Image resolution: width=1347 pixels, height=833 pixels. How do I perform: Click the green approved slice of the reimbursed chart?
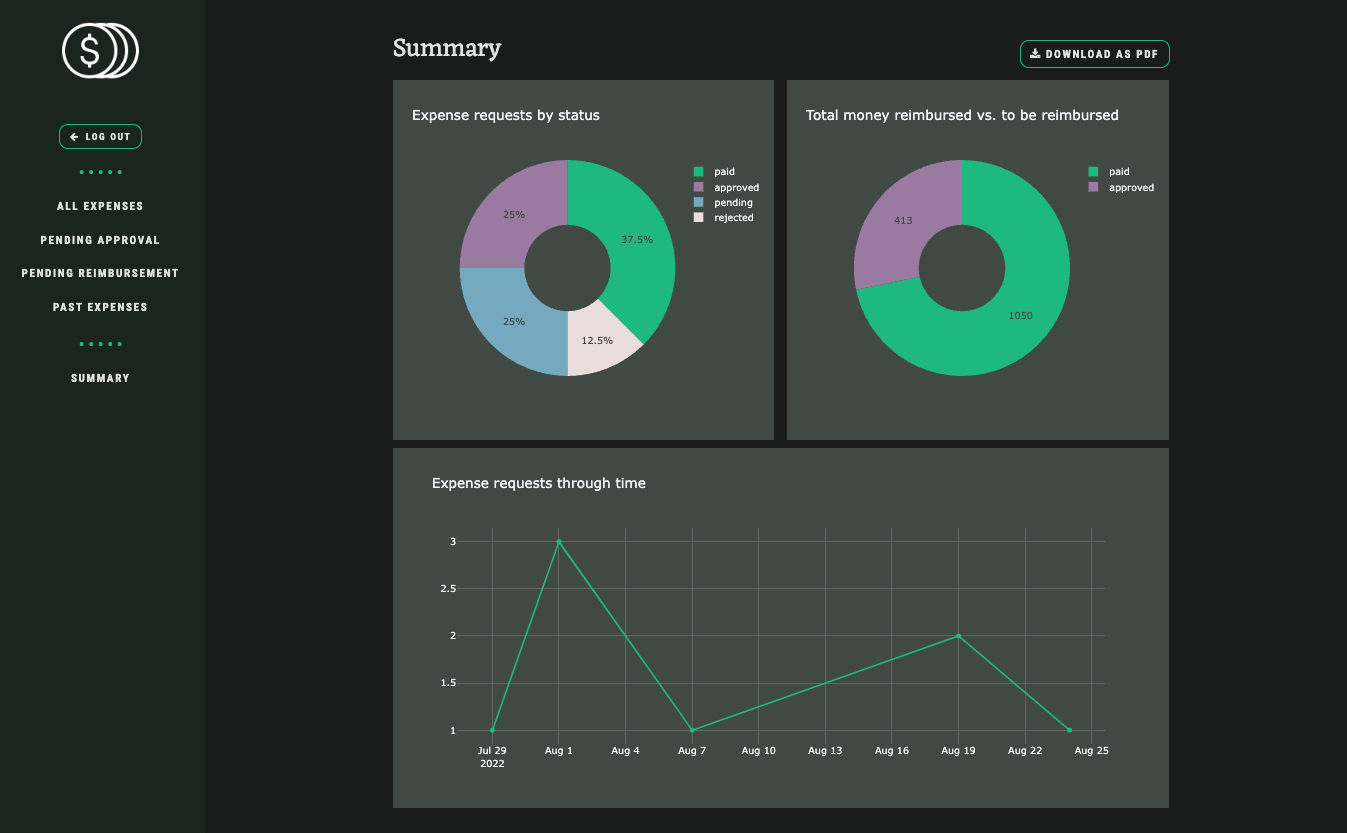tap(1020, 315)
